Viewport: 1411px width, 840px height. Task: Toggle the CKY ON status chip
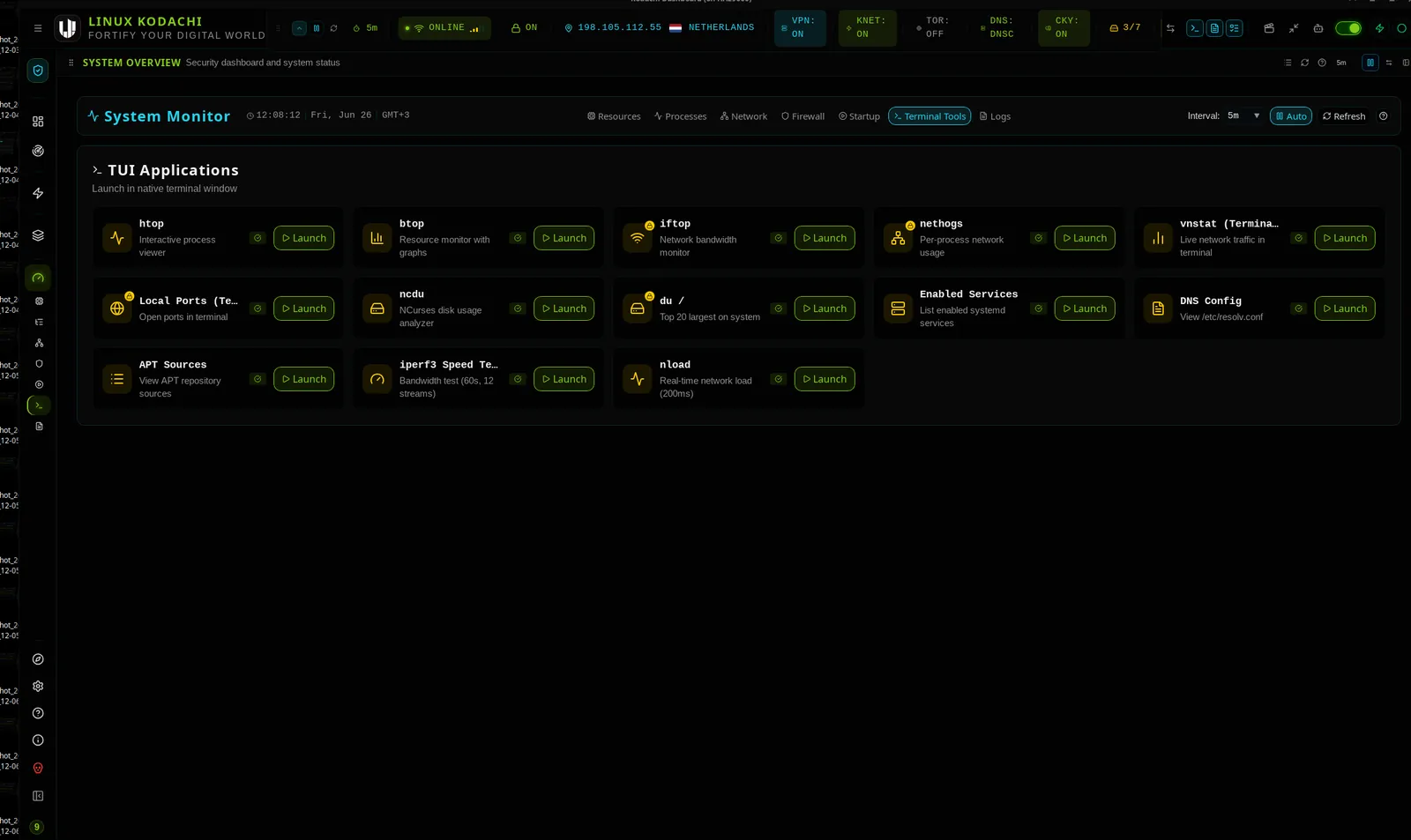1064,28
